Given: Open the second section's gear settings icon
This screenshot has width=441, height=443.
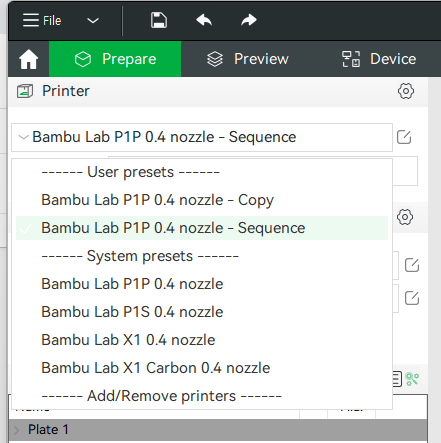Looking at the screenshot, I should click(x=405, y=217).
